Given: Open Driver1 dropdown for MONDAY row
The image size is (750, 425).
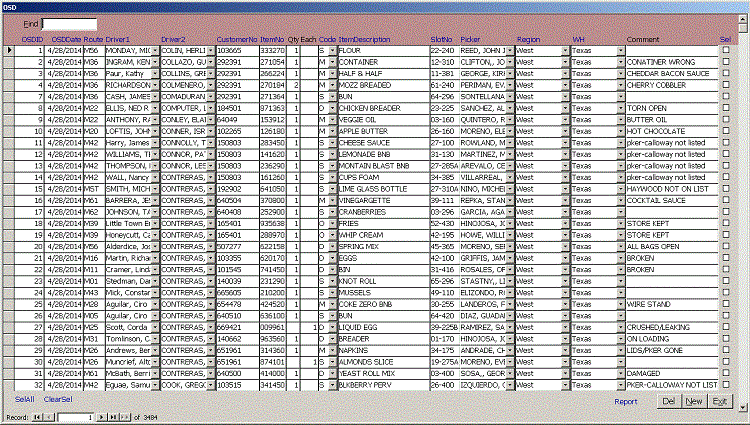Looking at the screenshot, I should pyautogui.click(x=155, y=49).
